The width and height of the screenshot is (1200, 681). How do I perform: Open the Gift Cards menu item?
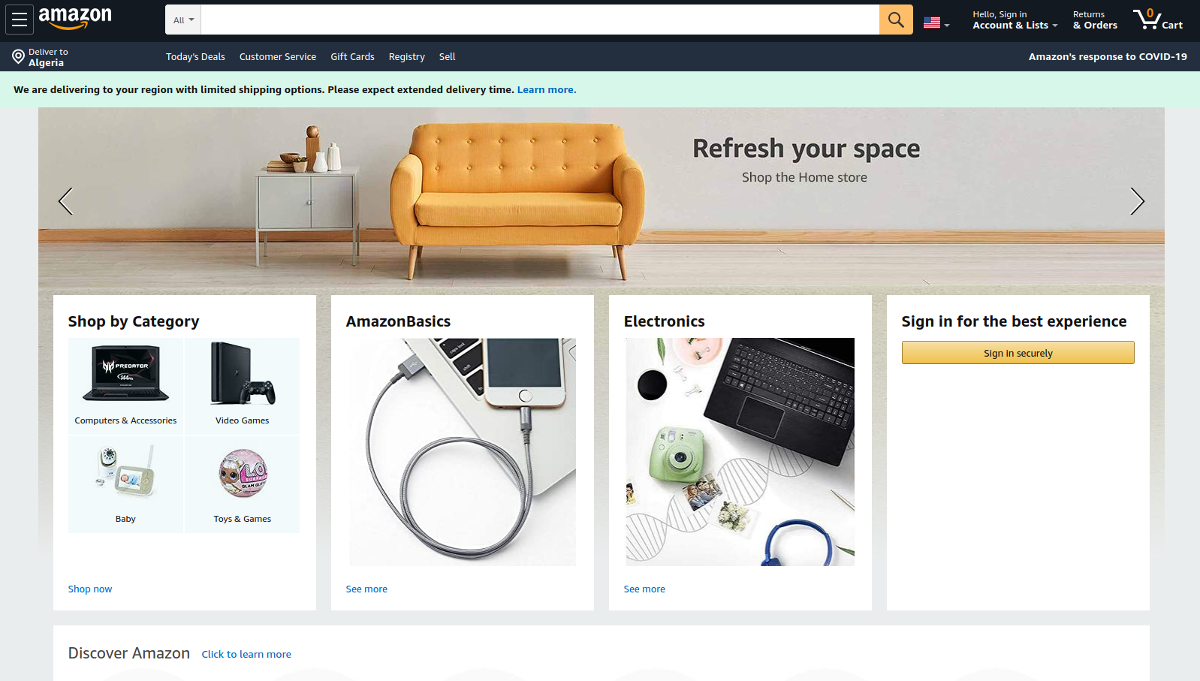click(352, 57)
